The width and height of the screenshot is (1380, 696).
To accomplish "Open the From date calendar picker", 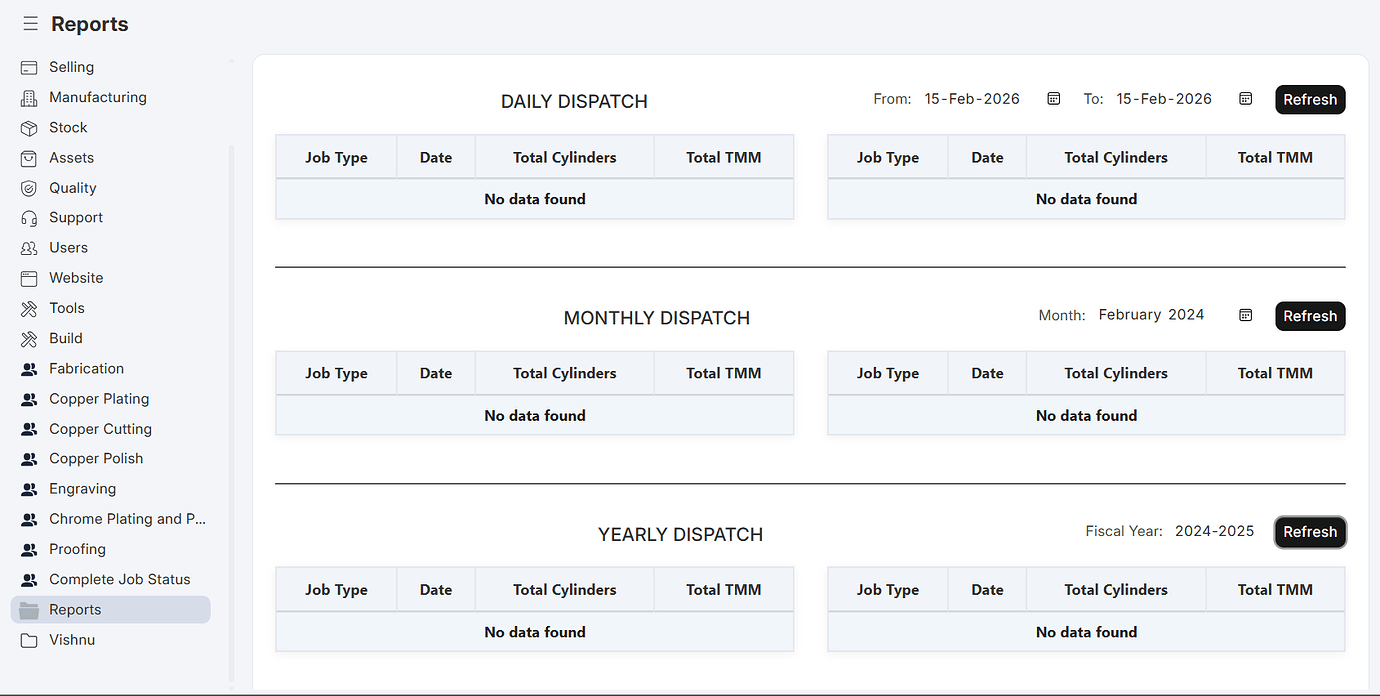I will tap(1053, 99).
